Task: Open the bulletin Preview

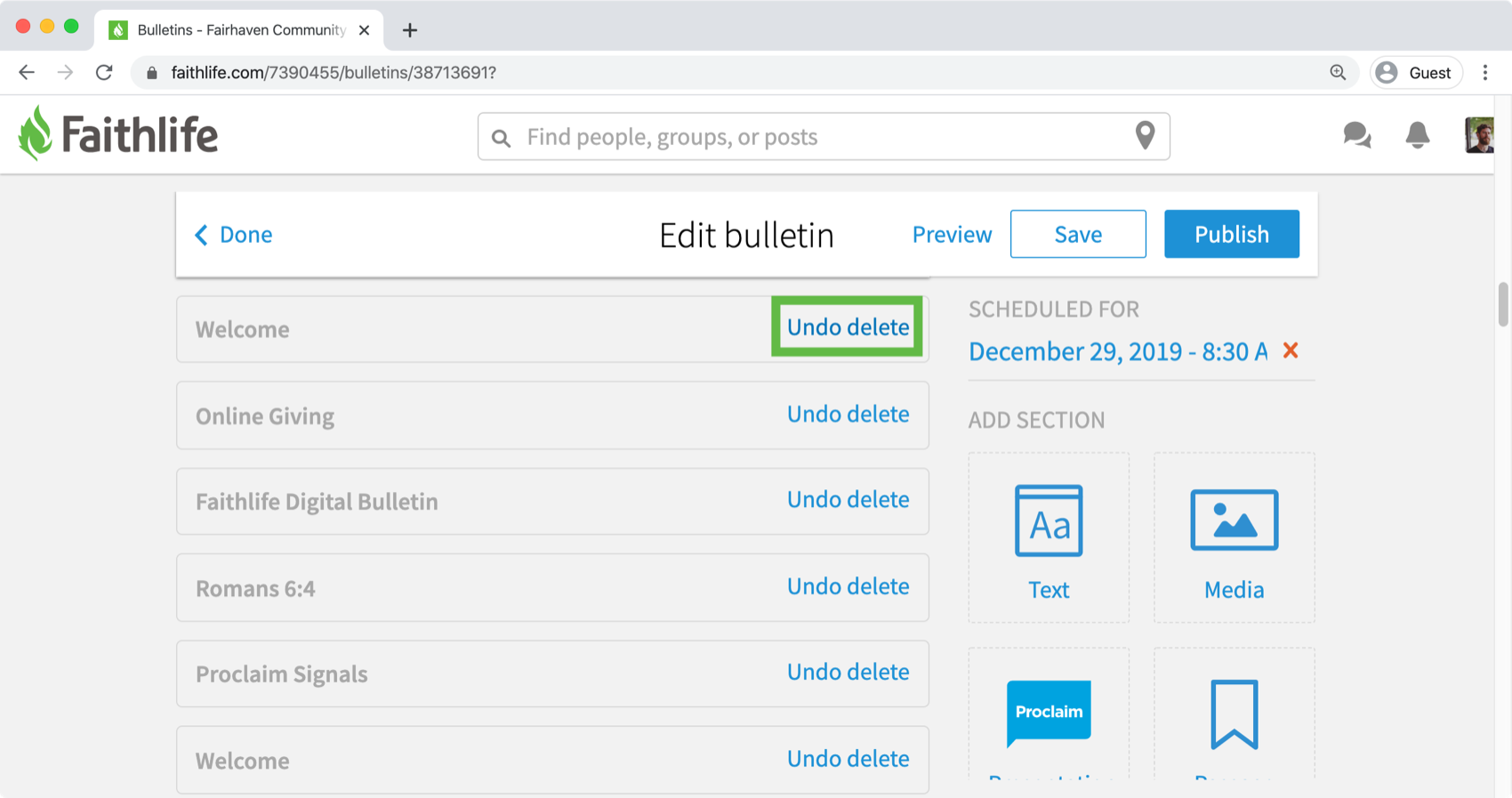Action: click(x=952, y=235)
